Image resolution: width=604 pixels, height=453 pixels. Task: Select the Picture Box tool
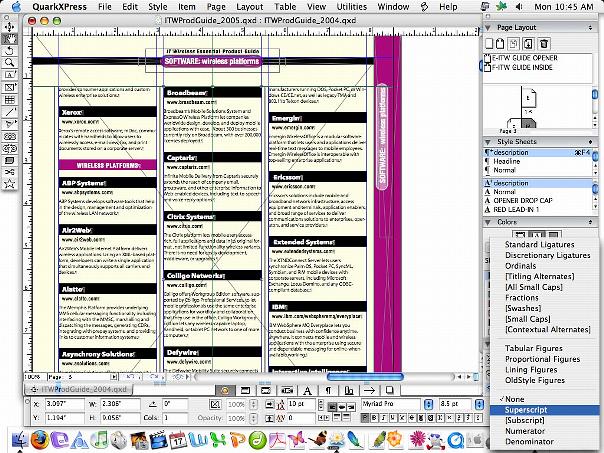click(9, 87)
